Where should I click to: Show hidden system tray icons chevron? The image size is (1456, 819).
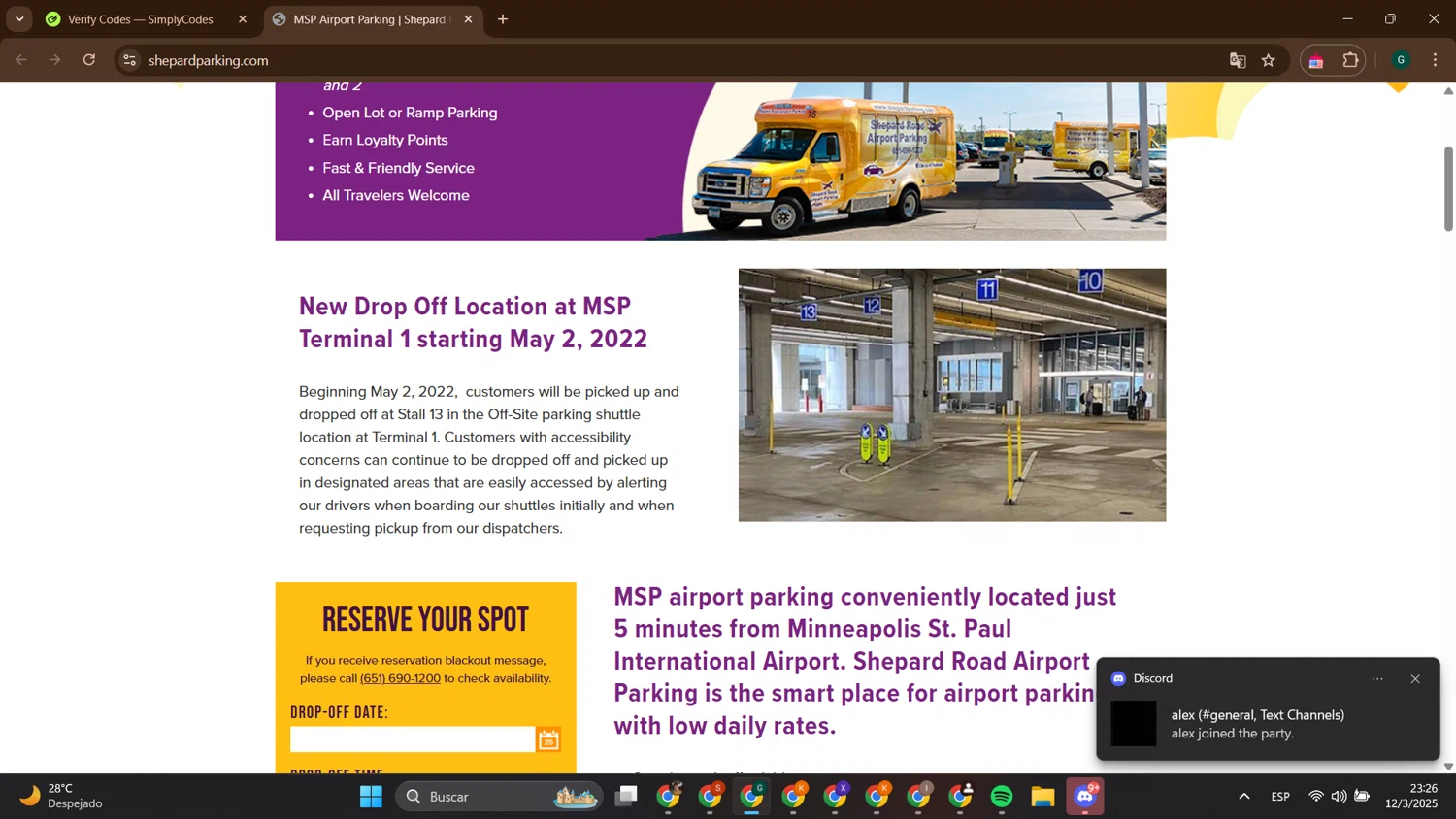point(1244,797)
